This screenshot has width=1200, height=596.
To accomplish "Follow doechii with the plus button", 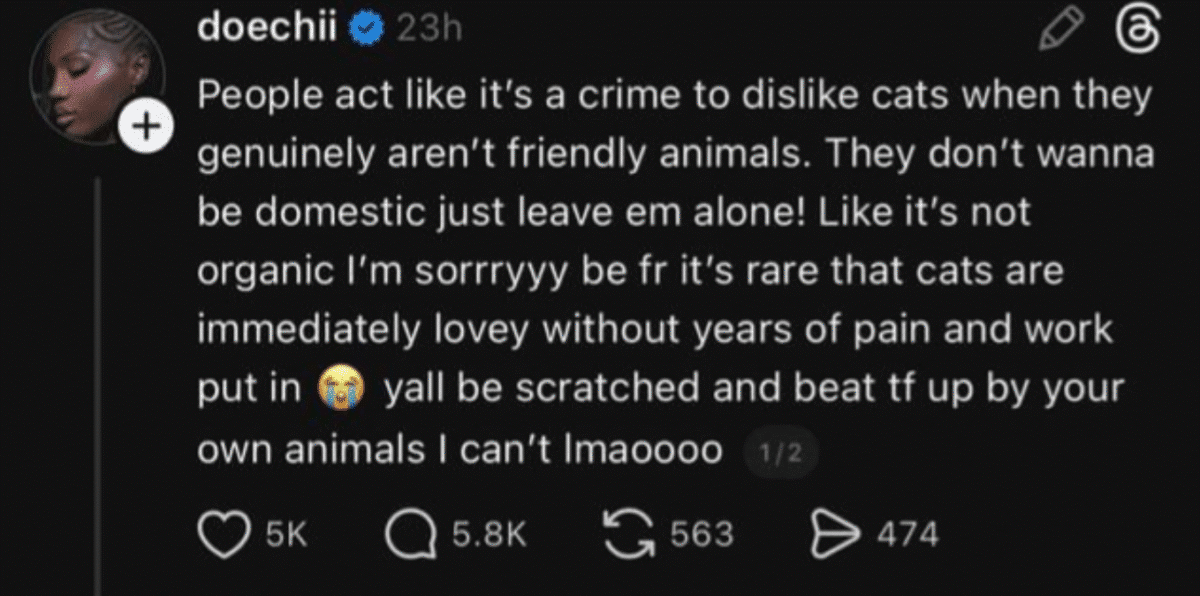I will (146, 127).
